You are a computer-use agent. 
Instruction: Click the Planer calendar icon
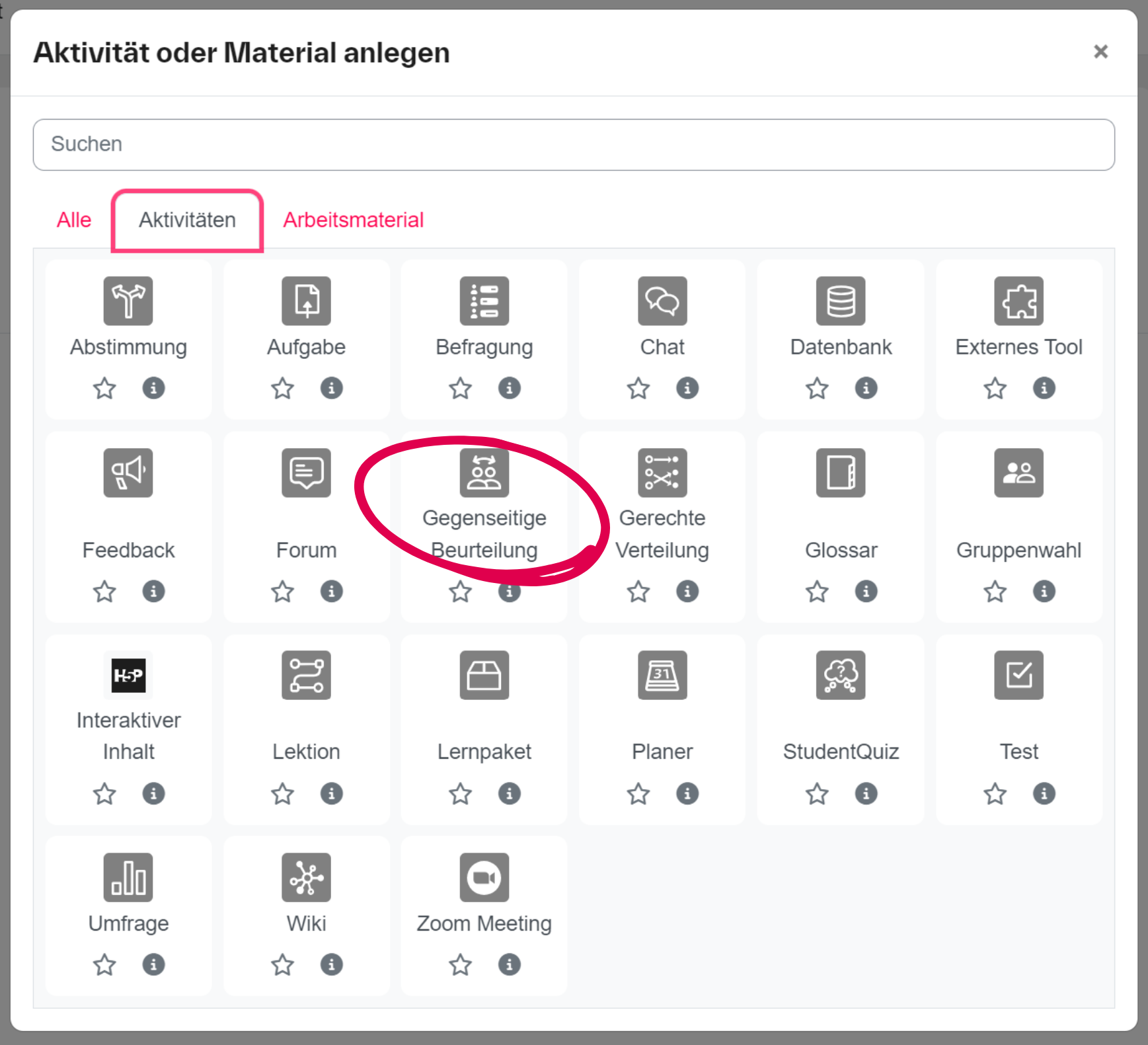tap(662, 675)
